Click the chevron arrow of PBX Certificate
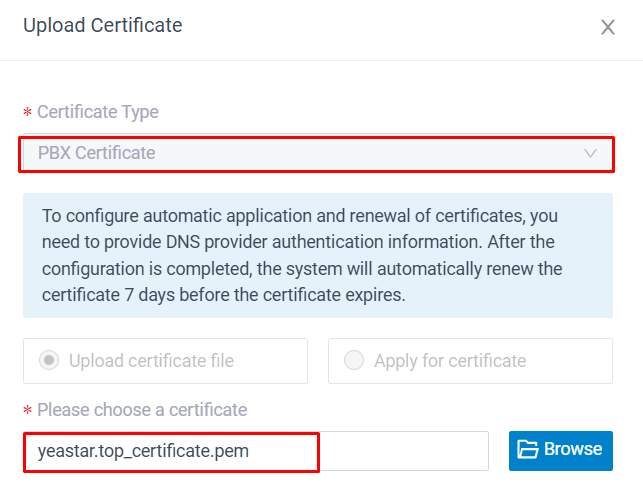The height and width of the screenshot is (489, 643). 591,153
